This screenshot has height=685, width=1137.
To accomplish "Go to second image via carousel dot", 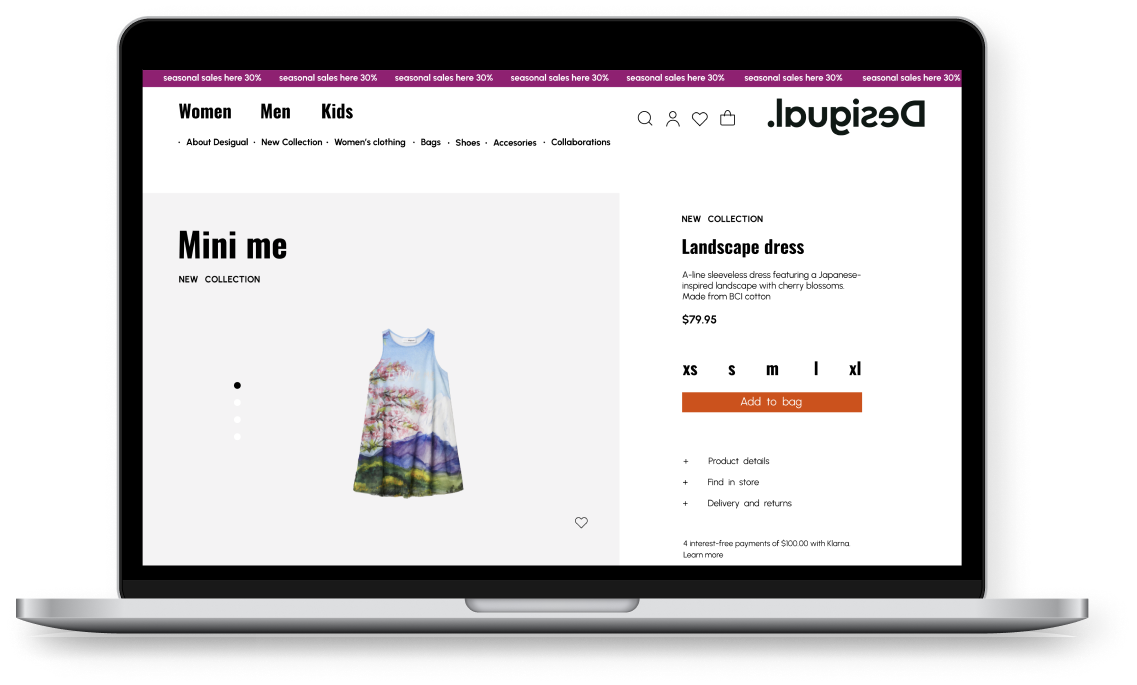I will [x=237, y=403].
